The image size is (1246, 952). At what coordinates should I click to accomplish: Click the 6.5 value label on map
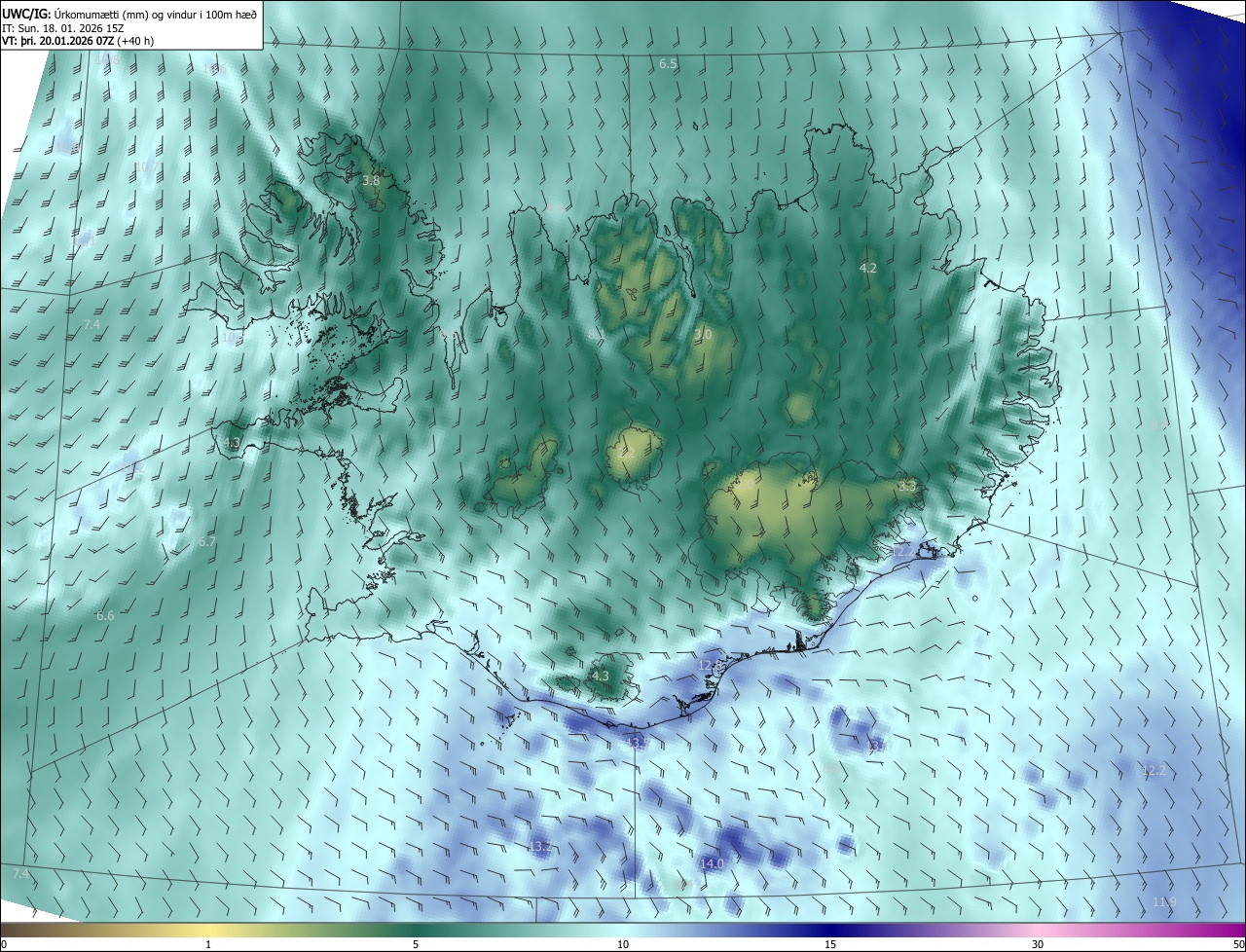668,63
